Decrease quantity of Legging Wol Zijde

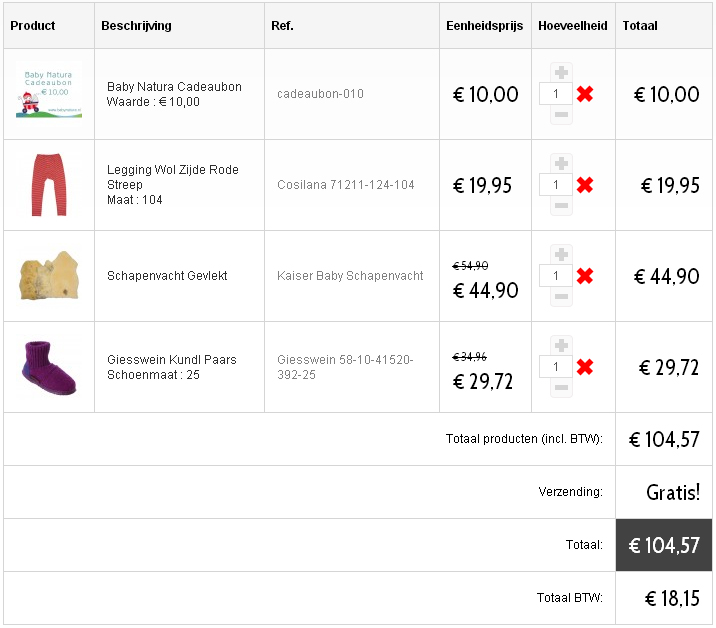click(x=561, y=206)
